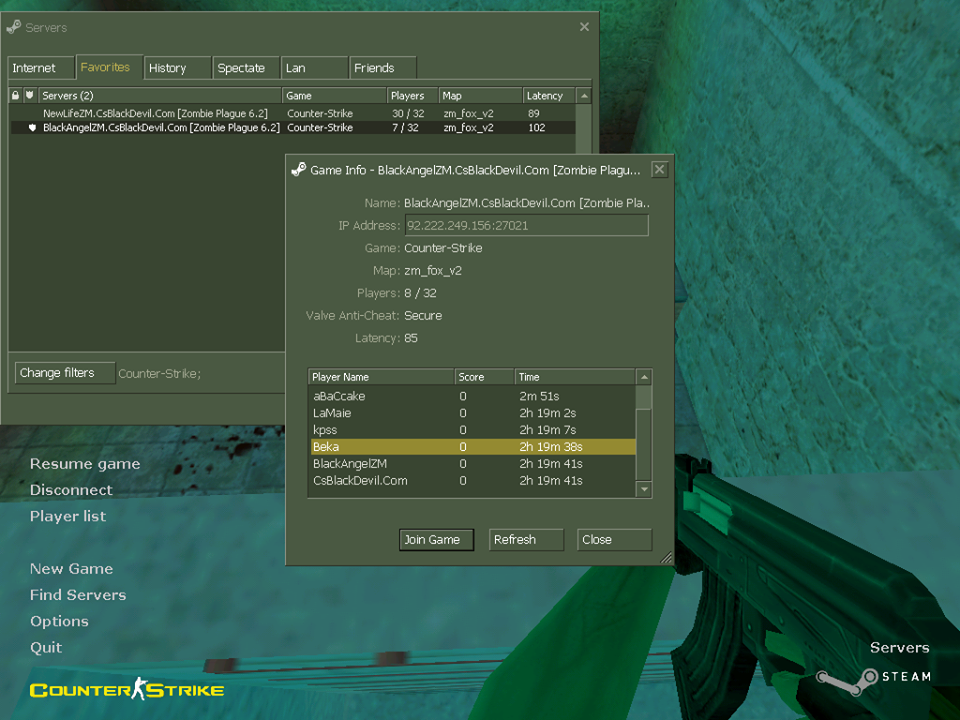Click latency value 102 in server list
The image size is (960, 720).
point(536,127)
